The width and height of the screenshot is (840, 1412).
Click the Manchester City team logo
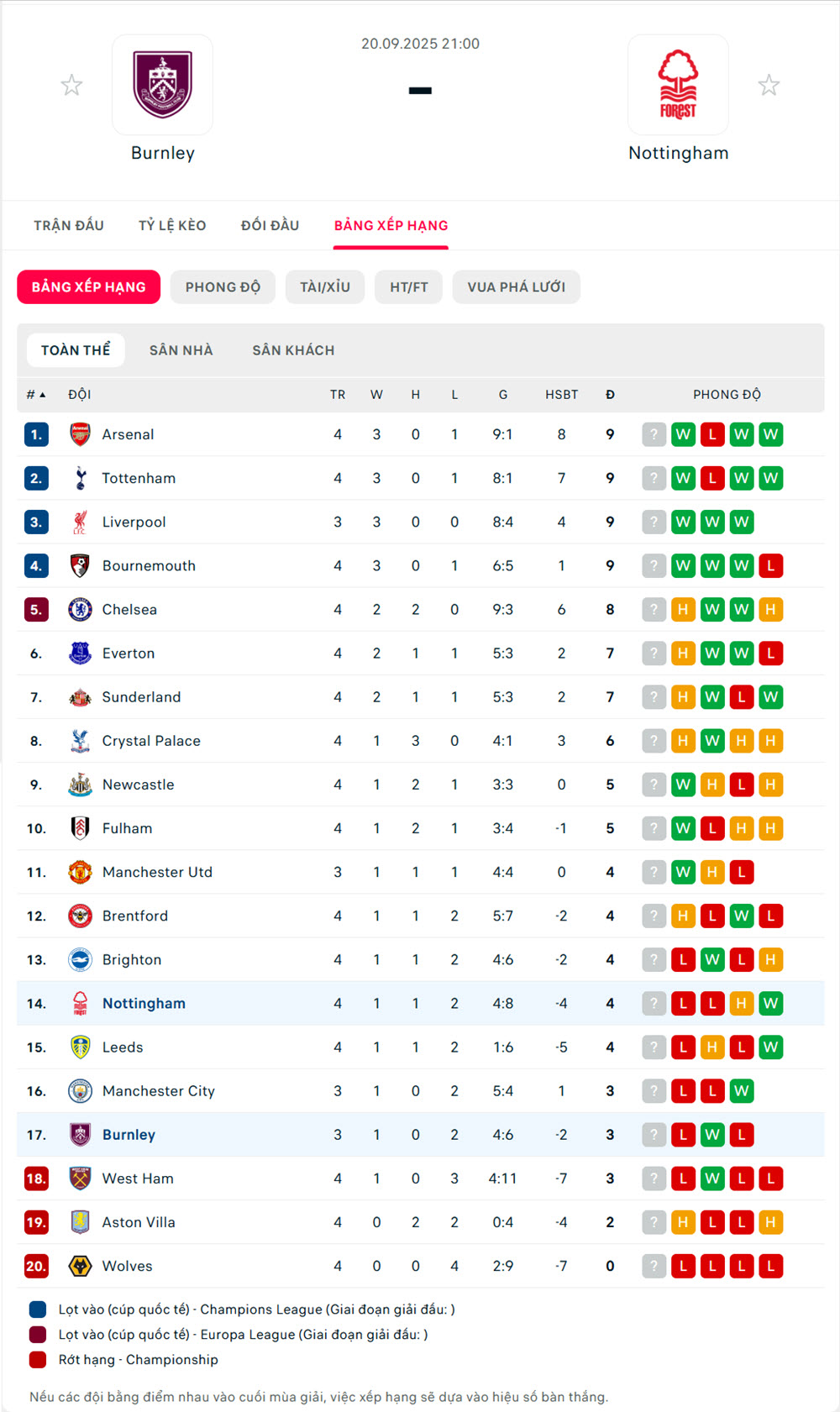(80, 1091)
